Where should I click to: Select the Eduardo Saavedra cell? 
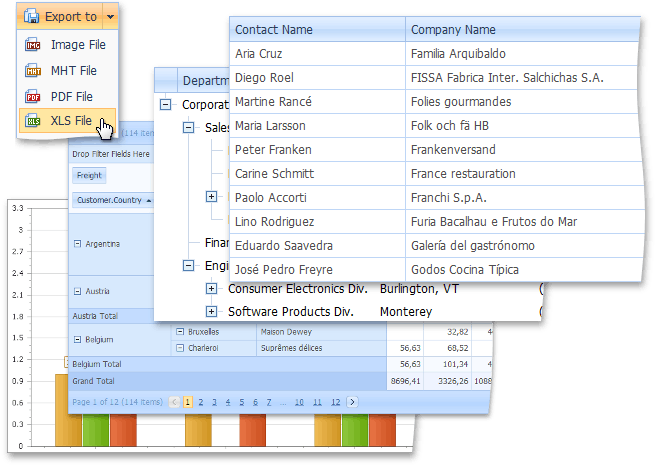(318, 246)
